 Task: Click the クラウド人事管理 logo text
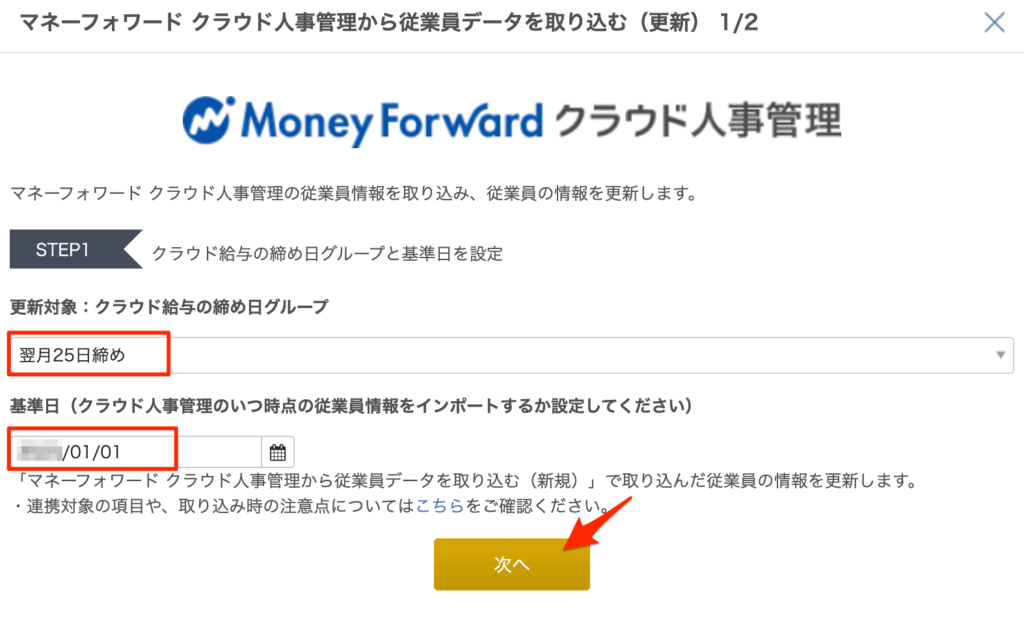pos(697,121)
